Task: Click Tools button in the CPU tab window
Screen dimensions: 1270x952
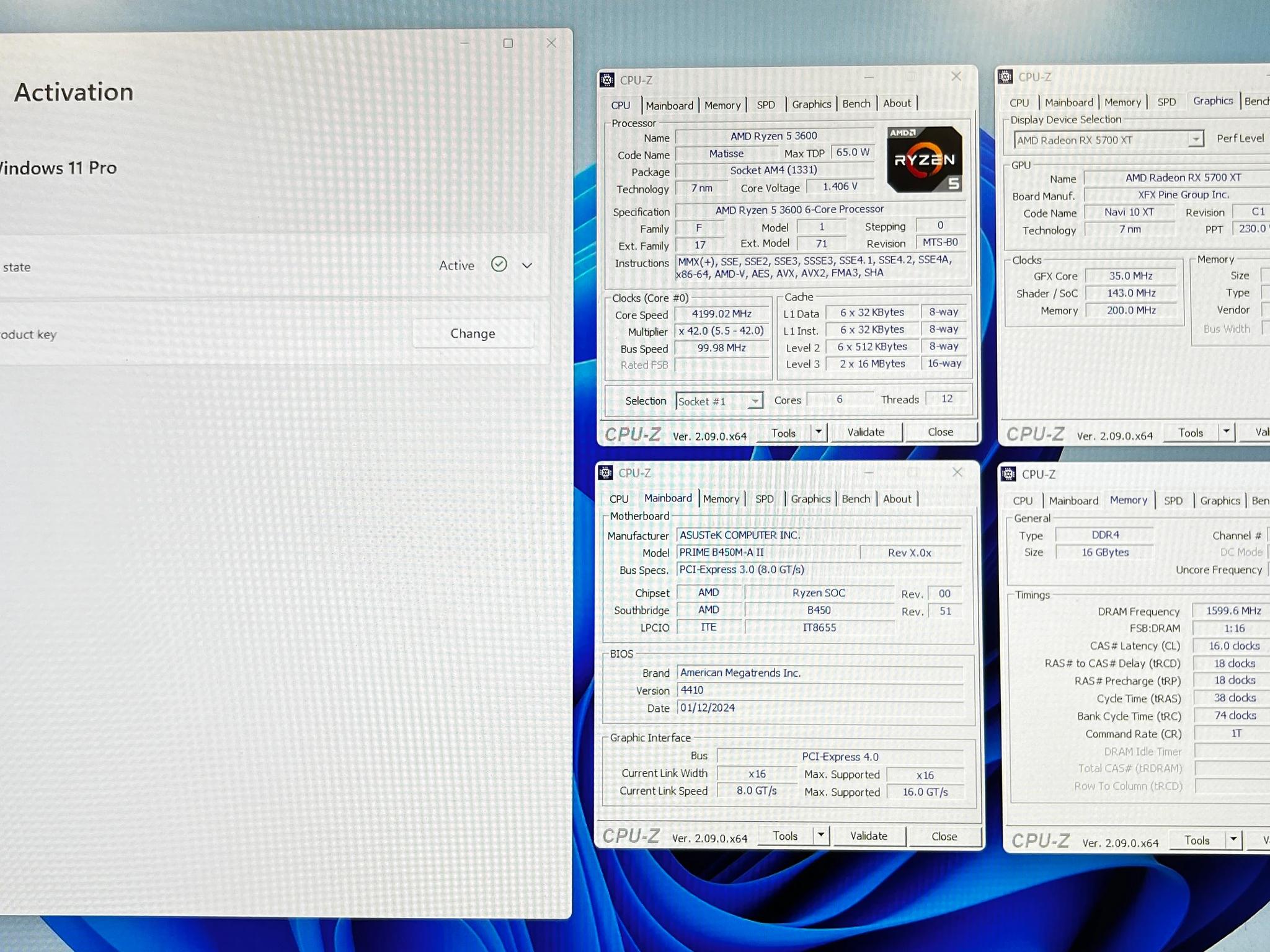Action: [x=783, y=433]
